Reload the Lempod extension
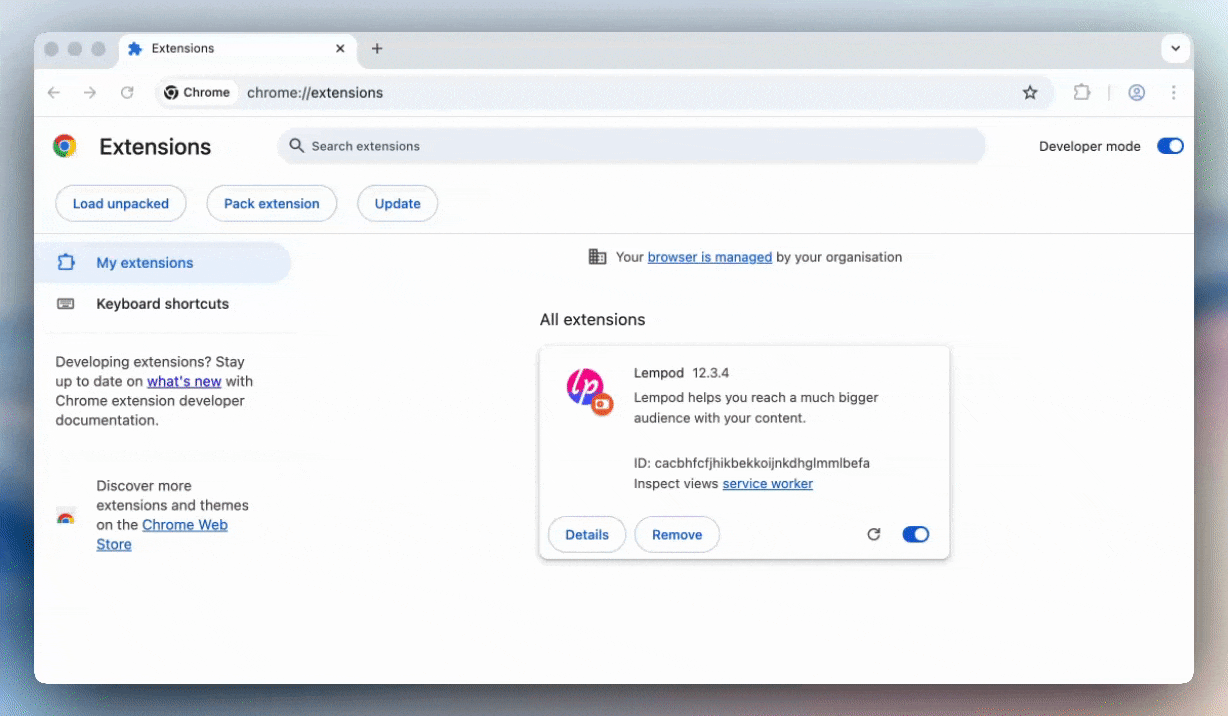This screenshot has width=1228, height=716. [874, 534]
